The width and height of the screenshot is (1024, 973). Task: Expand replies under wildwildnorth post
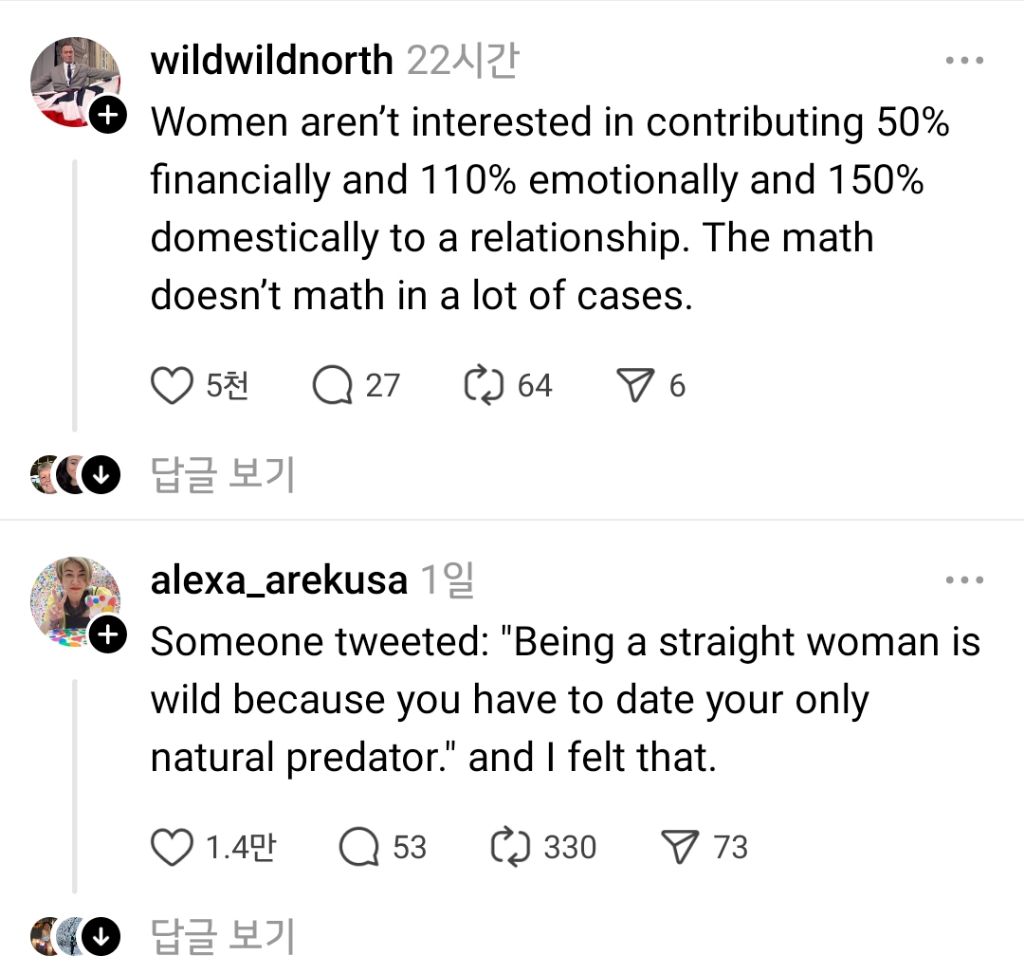[100, 475]
